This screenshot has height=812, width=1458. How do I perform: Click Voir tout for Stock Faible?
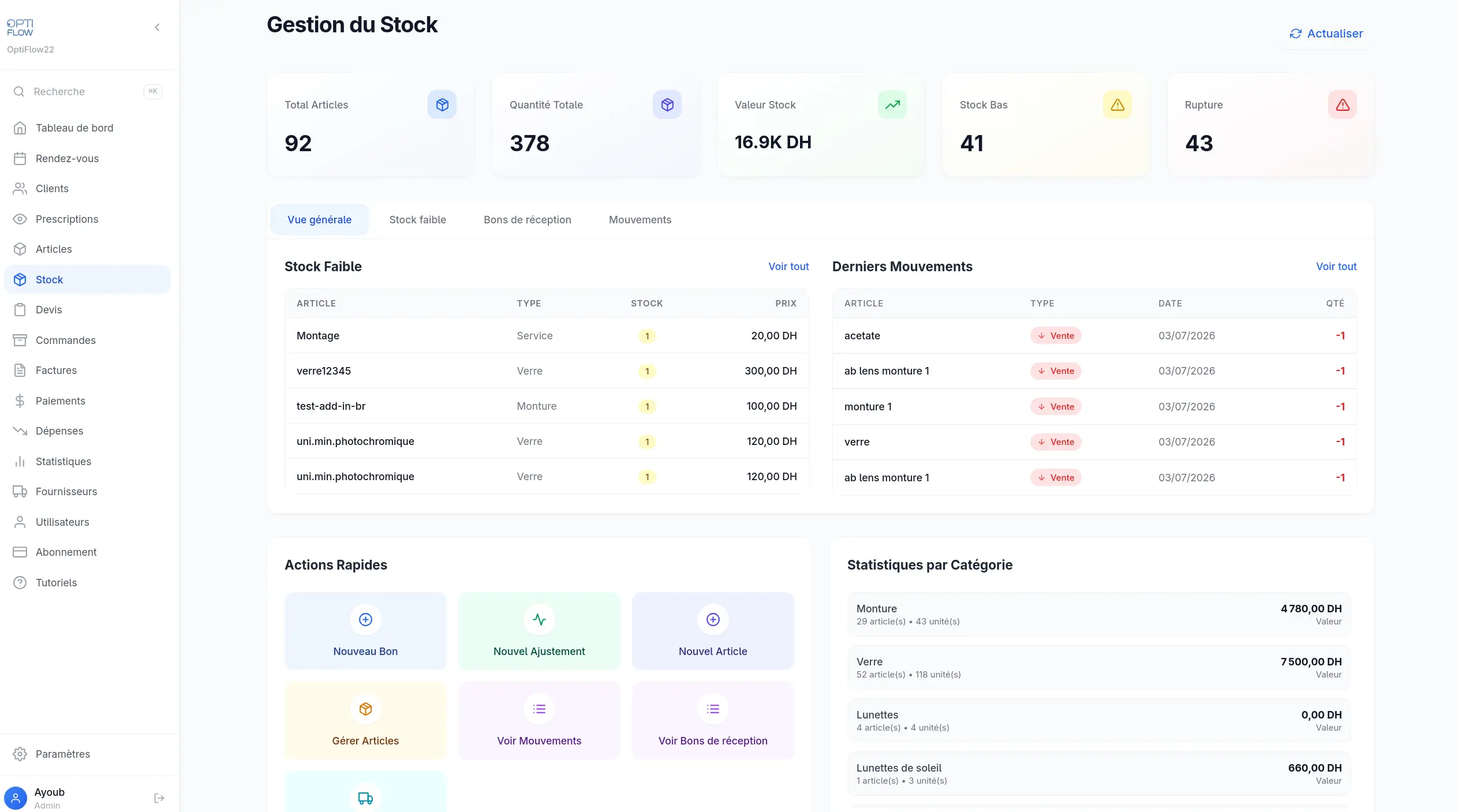click(x=788, y=267)
